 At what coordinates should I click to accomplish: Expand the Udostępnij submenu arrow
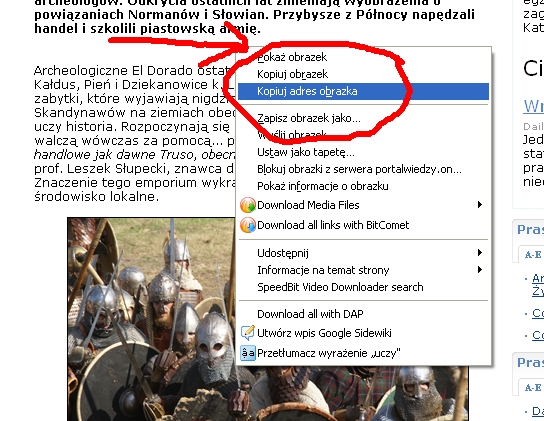480,252
